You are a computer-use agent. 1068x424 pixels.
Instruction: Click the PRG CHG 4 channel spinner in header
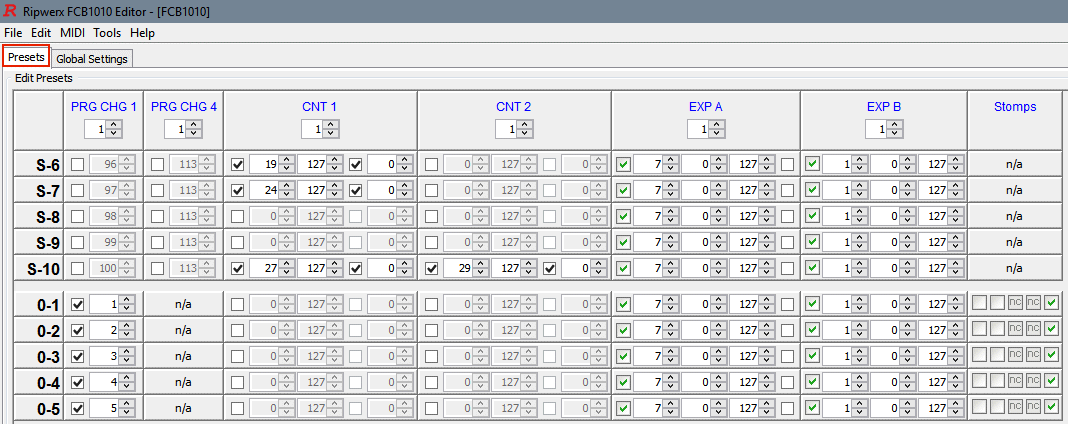tap(183, 129)
